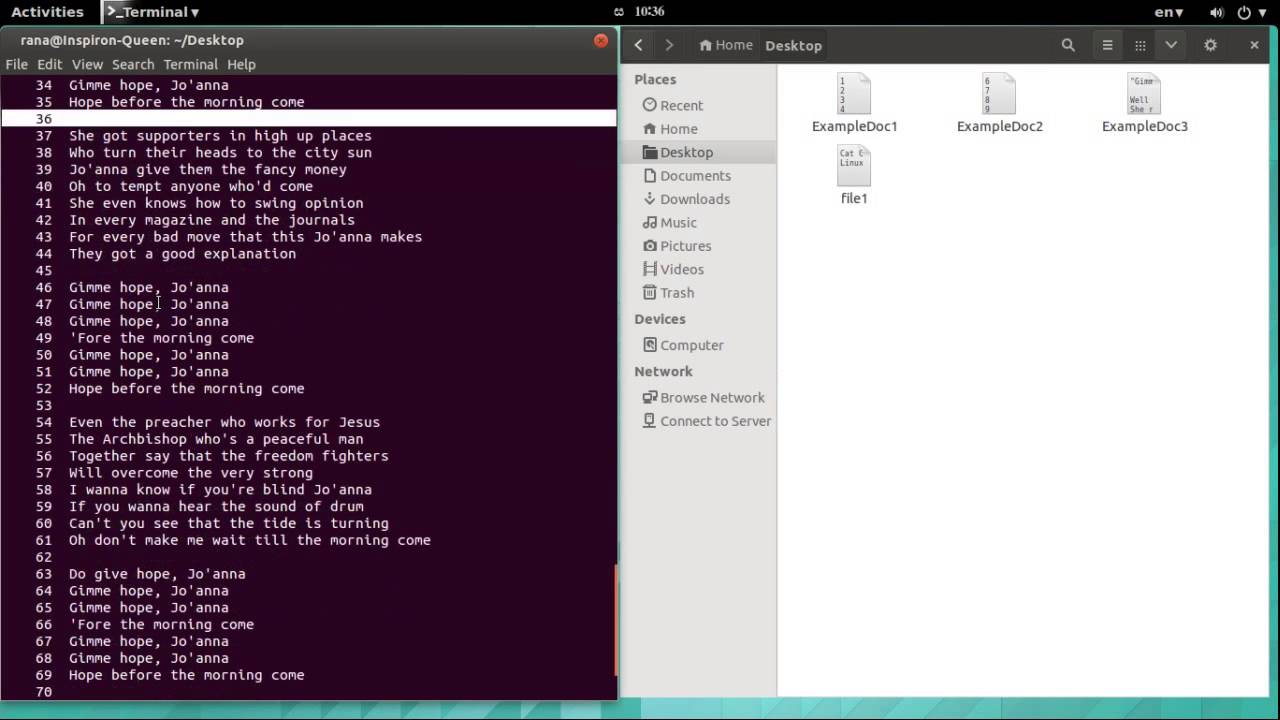Close the Terminal window
The image size is (1280, 720).
point(601,41)
